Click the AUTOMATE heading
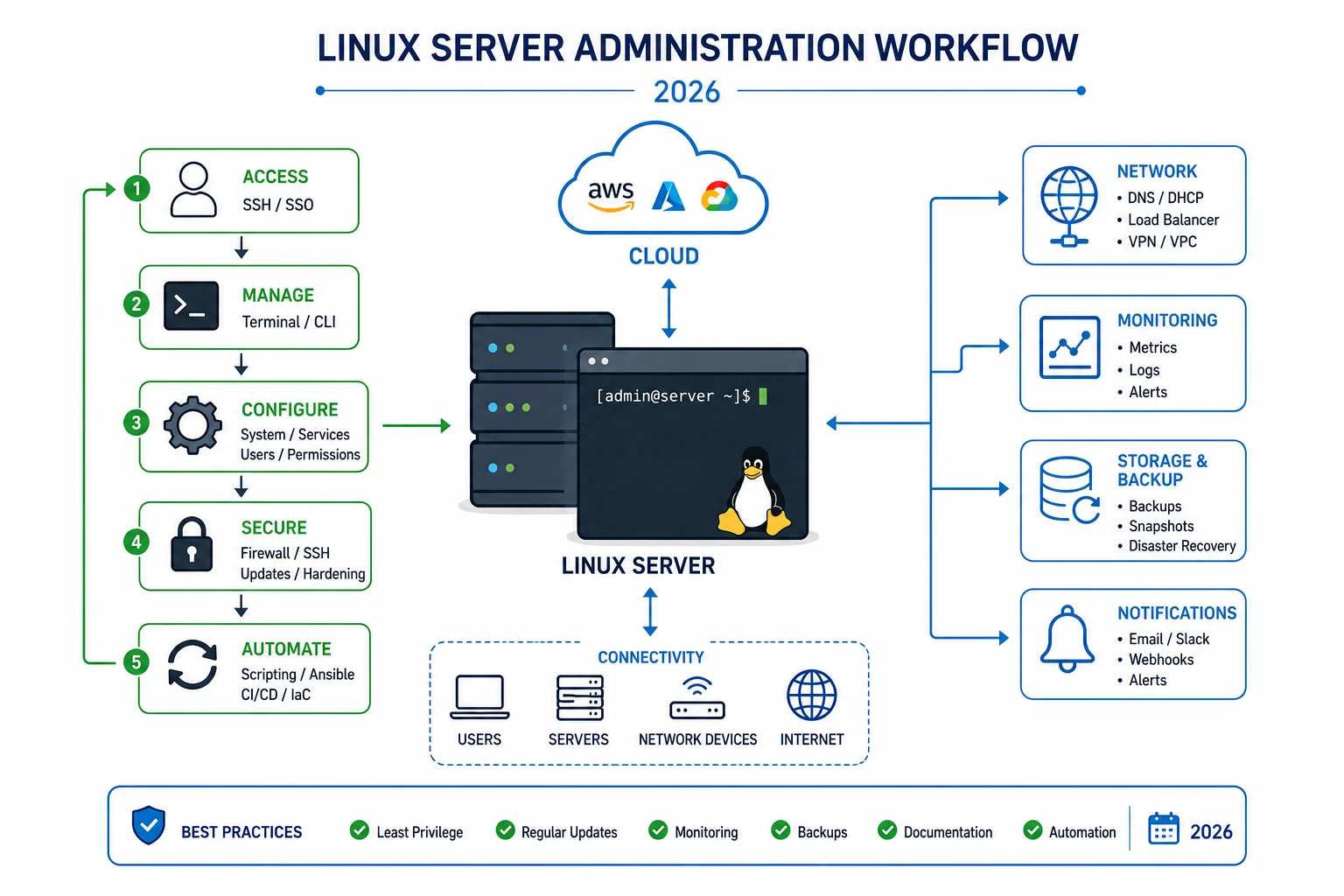This screenshot has width=1344, height=896. pos(286,649)
